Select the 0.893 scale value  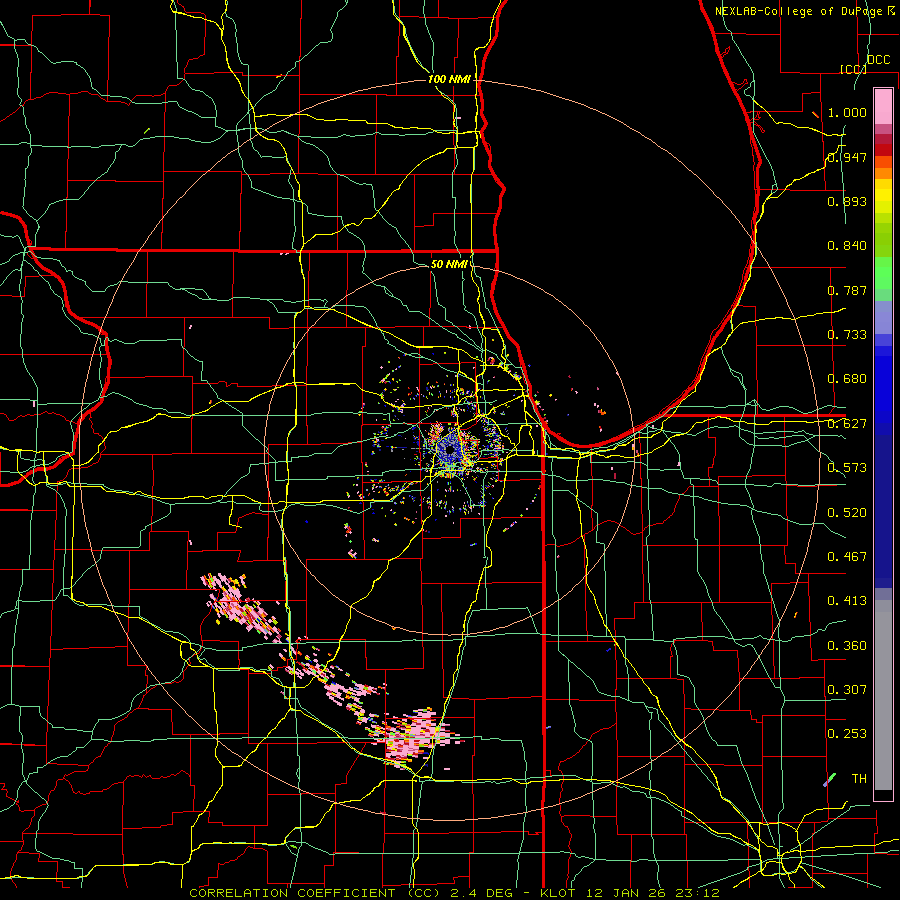[847, 201]
